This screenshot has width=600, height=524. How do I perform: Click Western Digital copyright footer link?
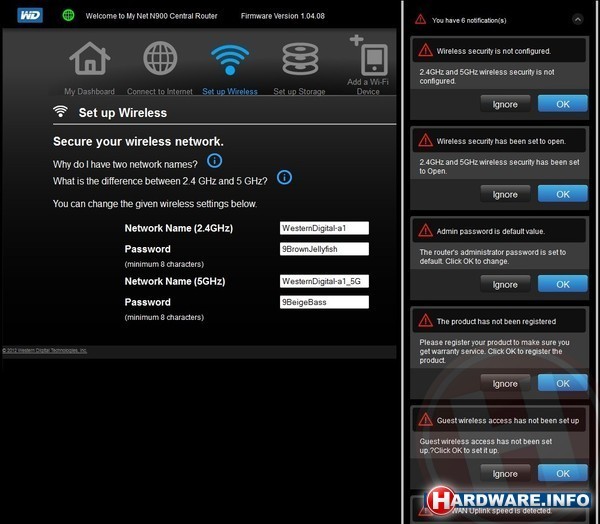(45, 350)
